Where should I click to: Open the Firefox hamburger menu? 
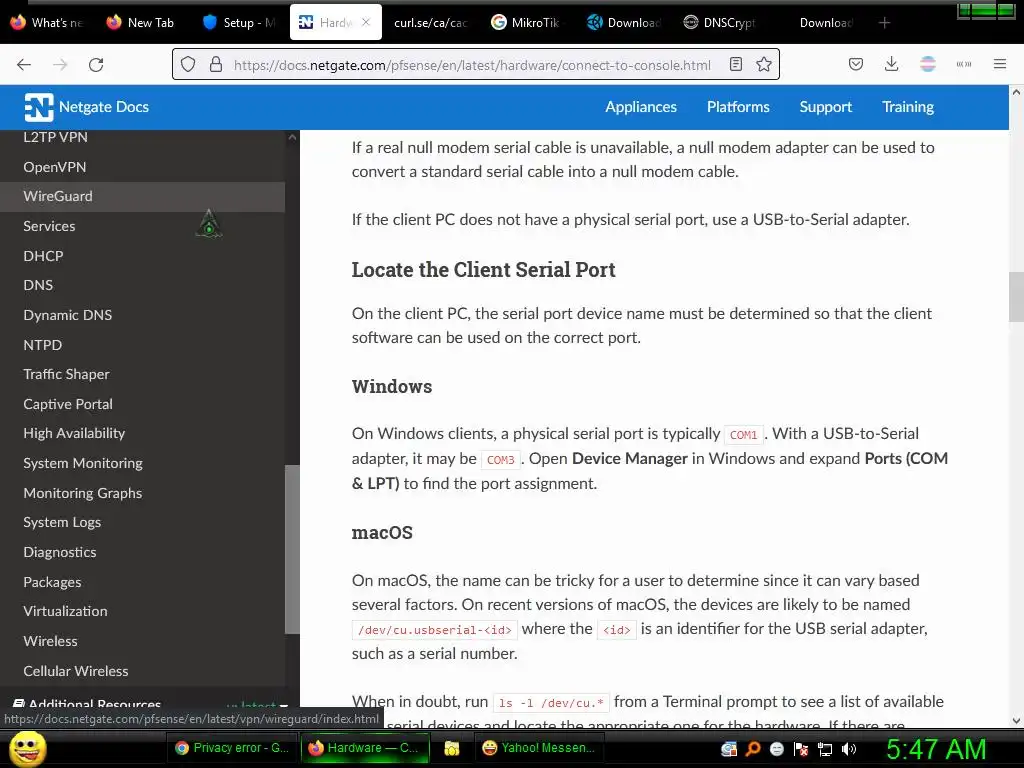[x=1000, y=64]
